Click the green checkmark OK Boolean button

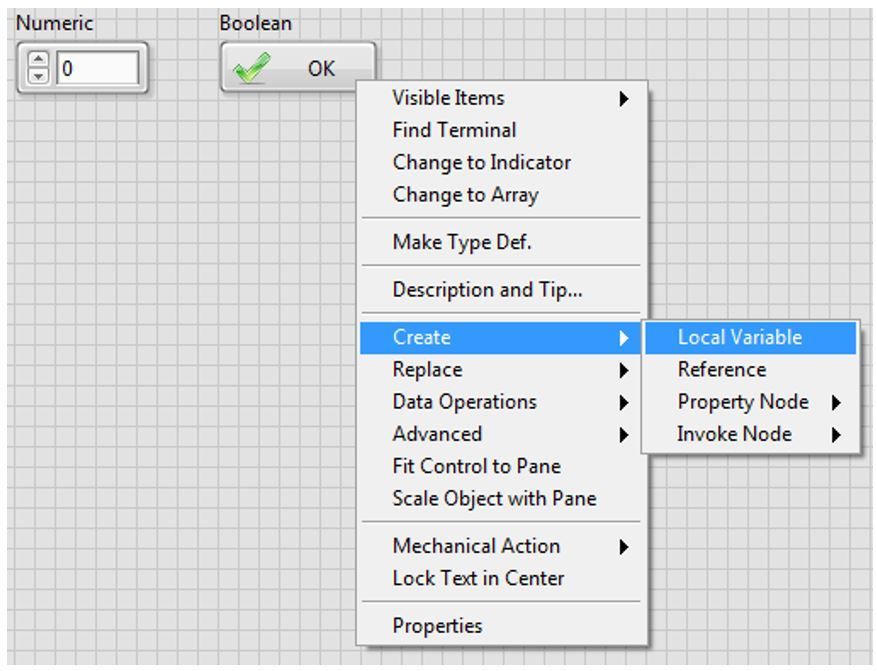297,68
